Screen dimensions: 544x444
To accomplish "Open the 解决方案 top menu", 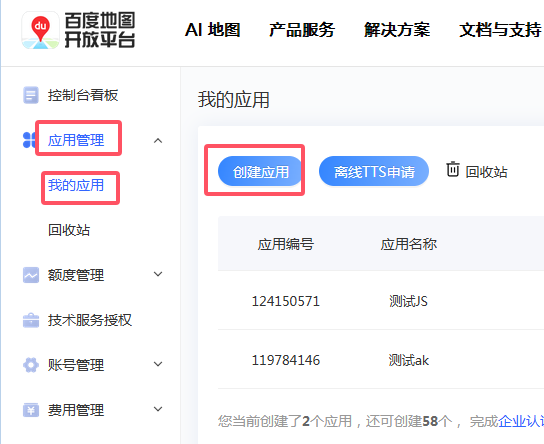I will click(397, 30).
